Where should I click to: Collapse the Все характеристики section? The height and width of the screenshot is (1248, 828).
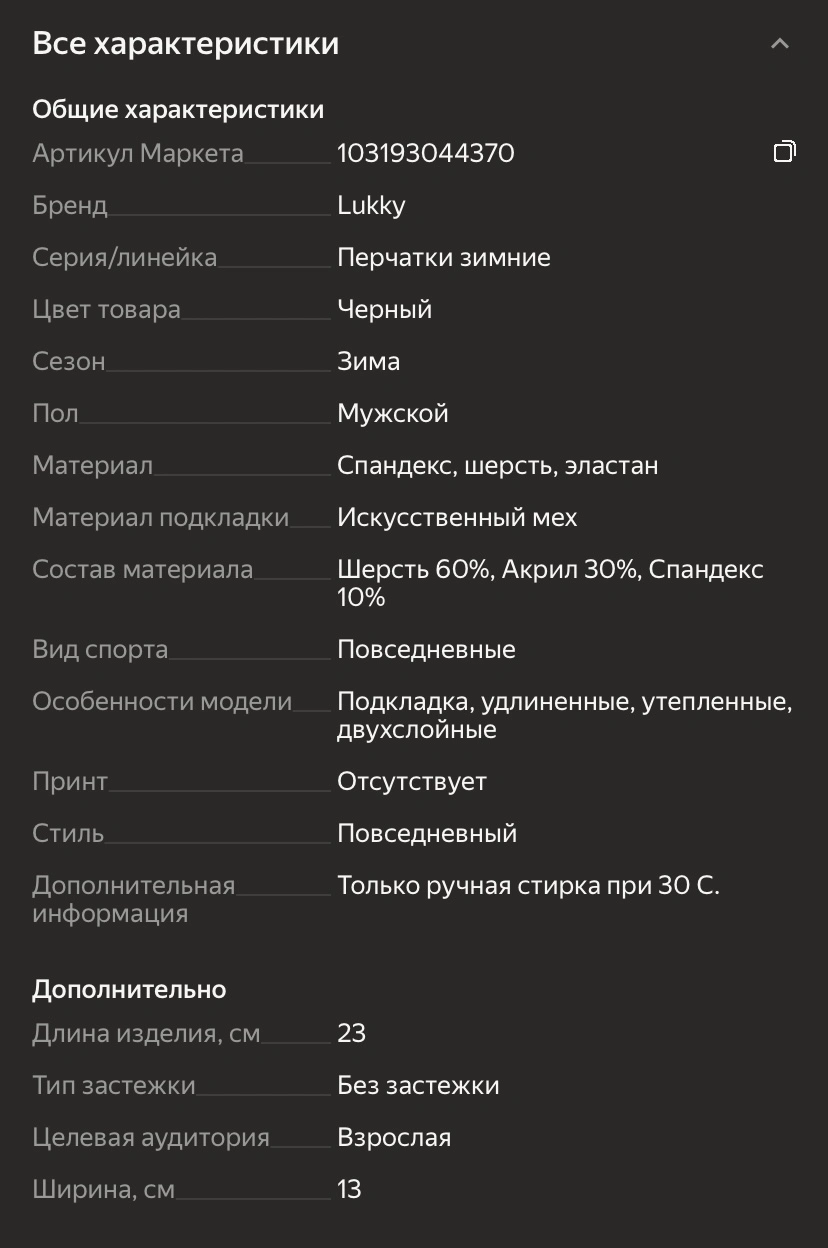[x=780, y=44]
